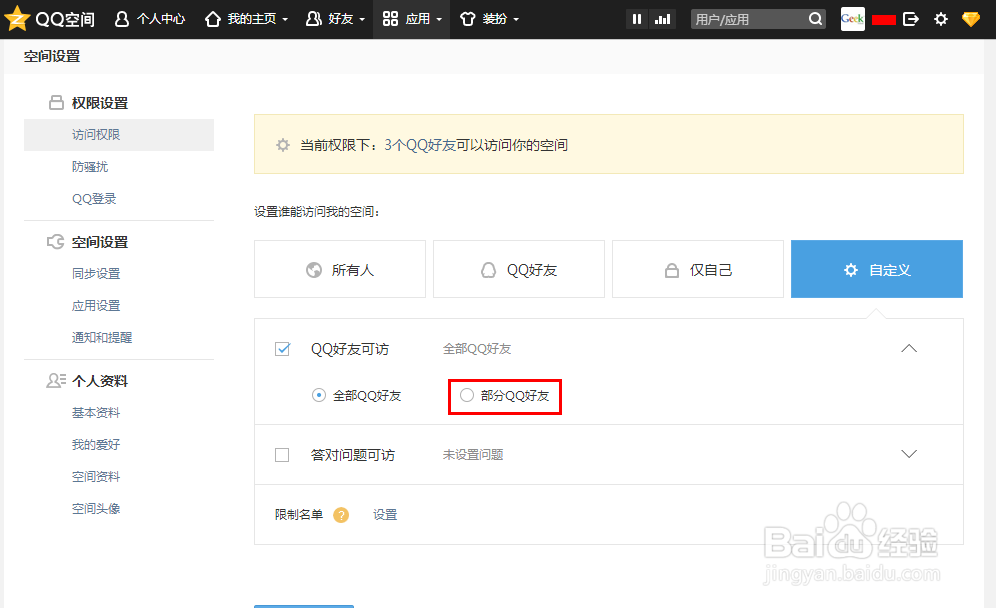Image resolution: width=996 pixels, height=608 pixels.
Task: Open 基本资料 in sidebar
Action: [96, 413]
